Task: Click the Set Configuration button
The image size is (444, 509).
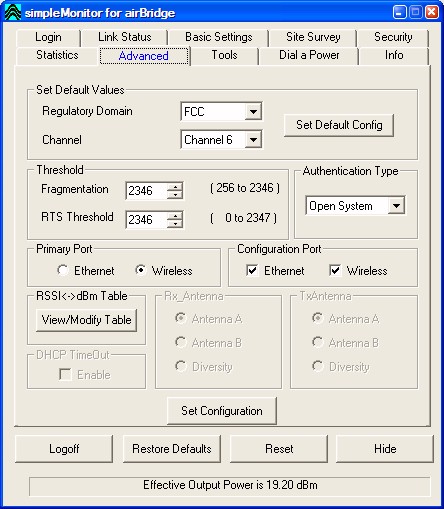Action: 222,411
